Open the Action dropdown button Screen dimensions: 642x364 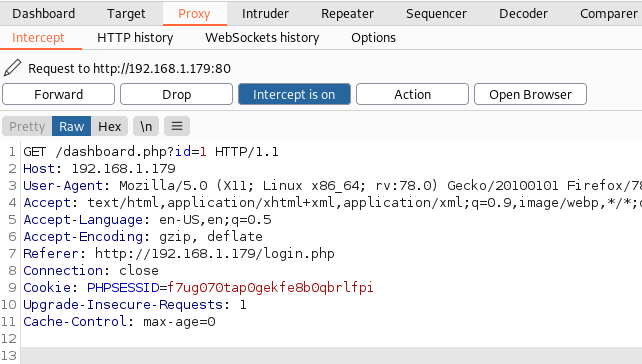coord(412,94)
